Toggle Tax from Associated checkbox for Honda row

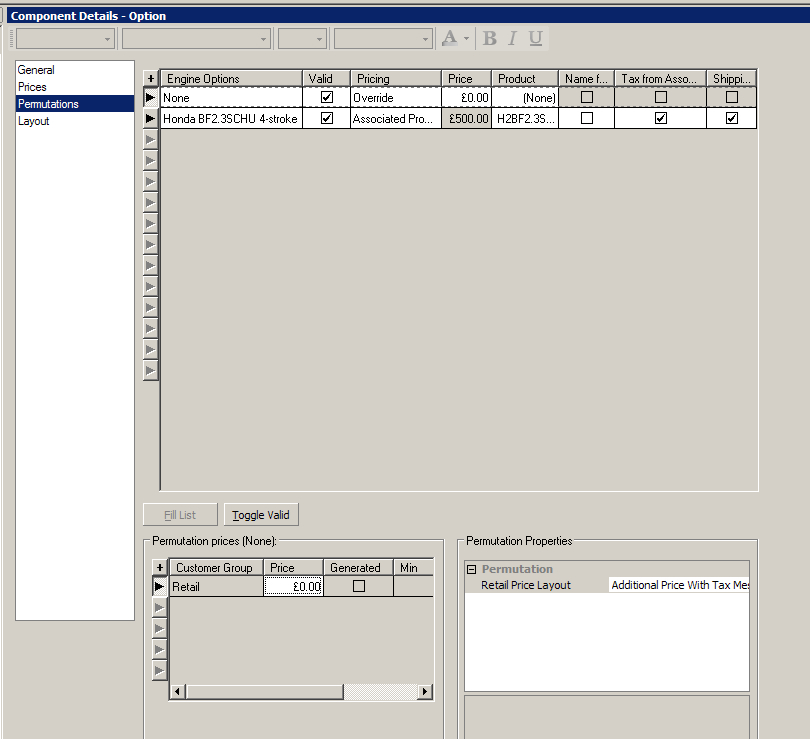(660, 118)
